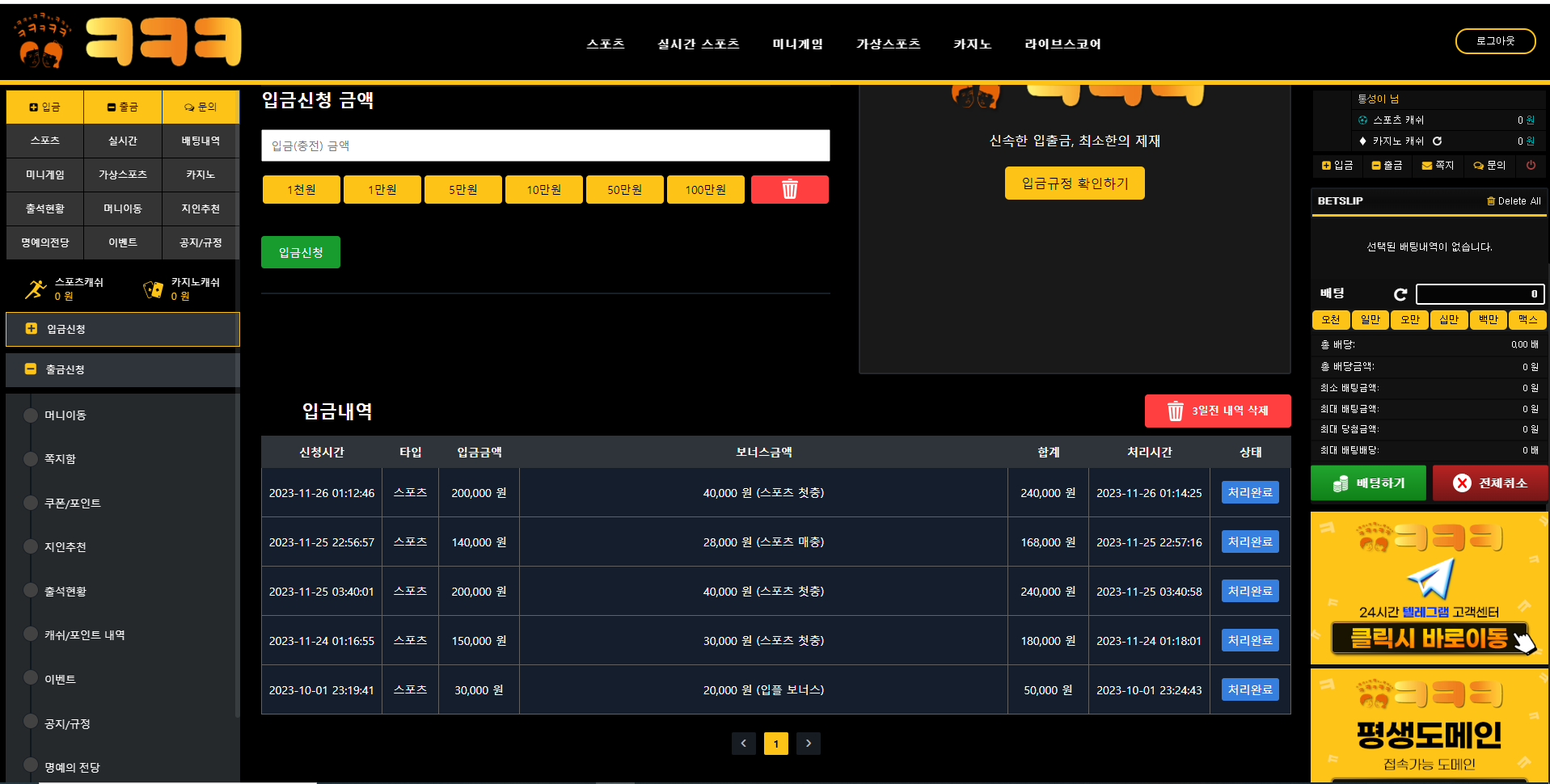Click the red power icon in user panel

[x=1531, y=165]
